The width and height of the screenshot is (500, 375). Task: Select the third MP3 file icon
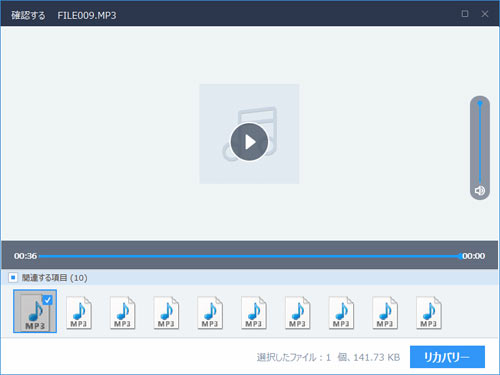pos(122,313)
